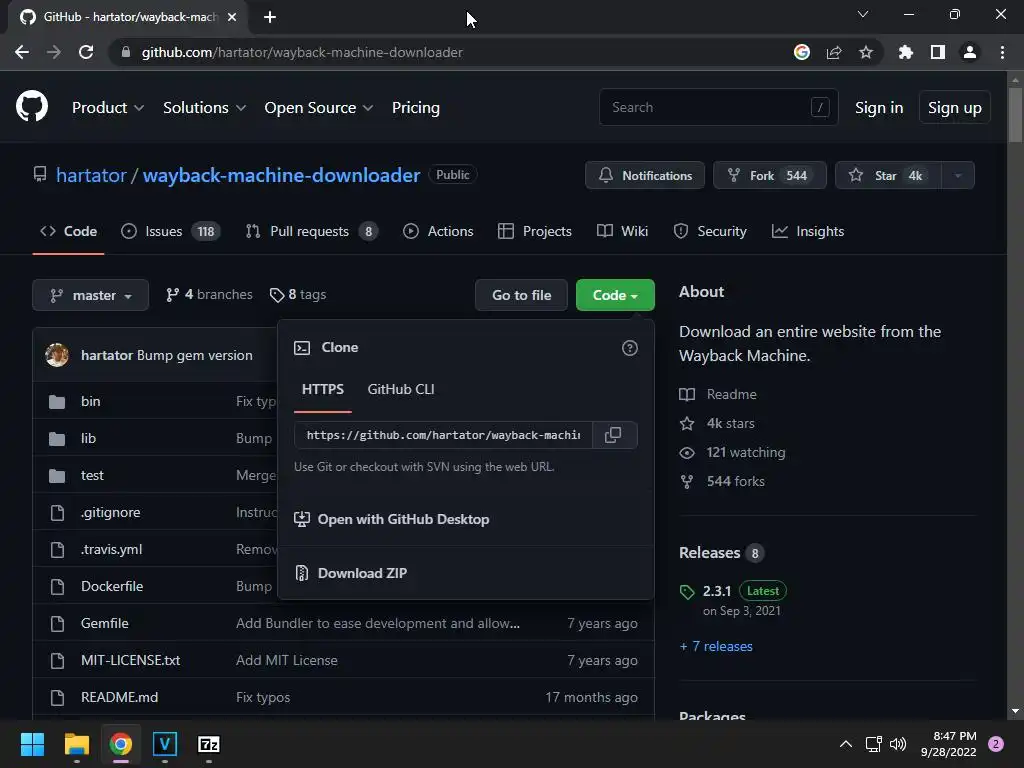Toggle the green Code dropdown

pyautogui.click(x=615, y=295)
